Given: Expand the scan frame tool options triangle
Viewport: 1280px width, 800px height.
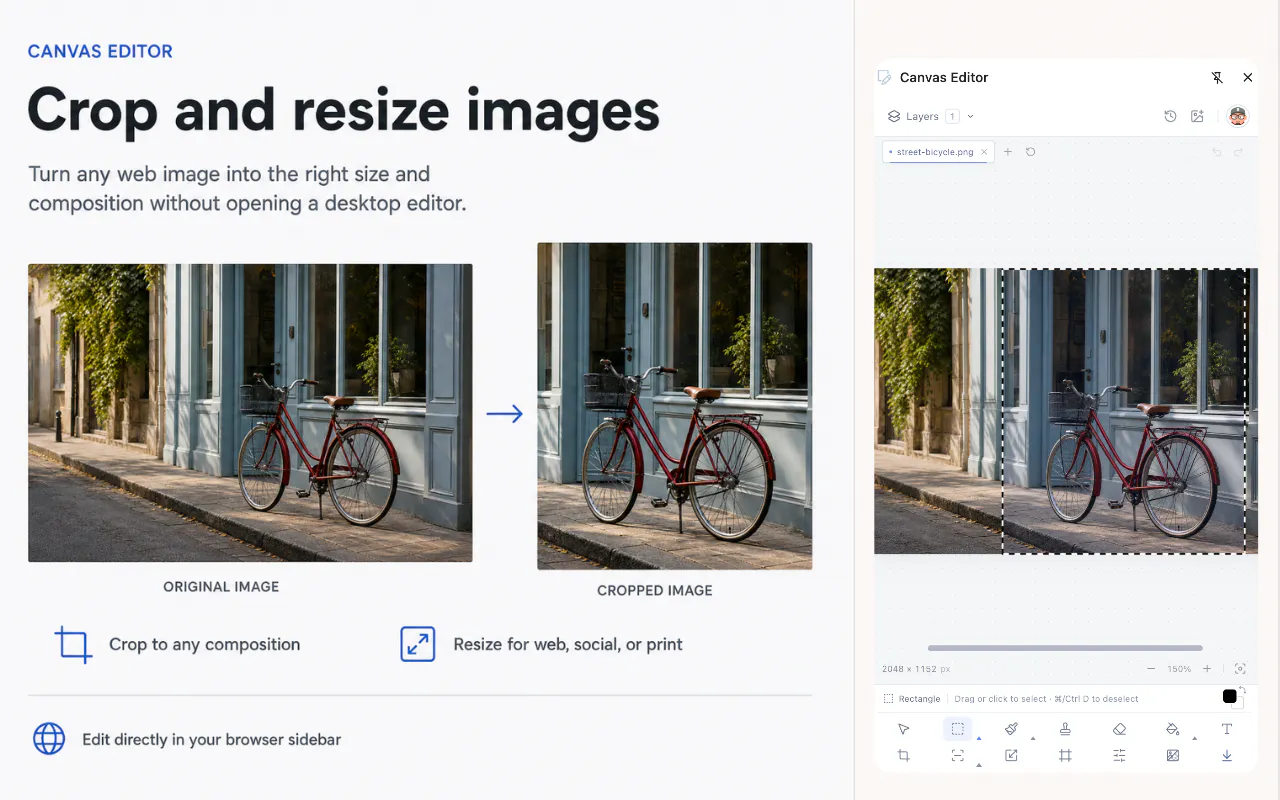Looking at the screenshot, I should [979, 765].
